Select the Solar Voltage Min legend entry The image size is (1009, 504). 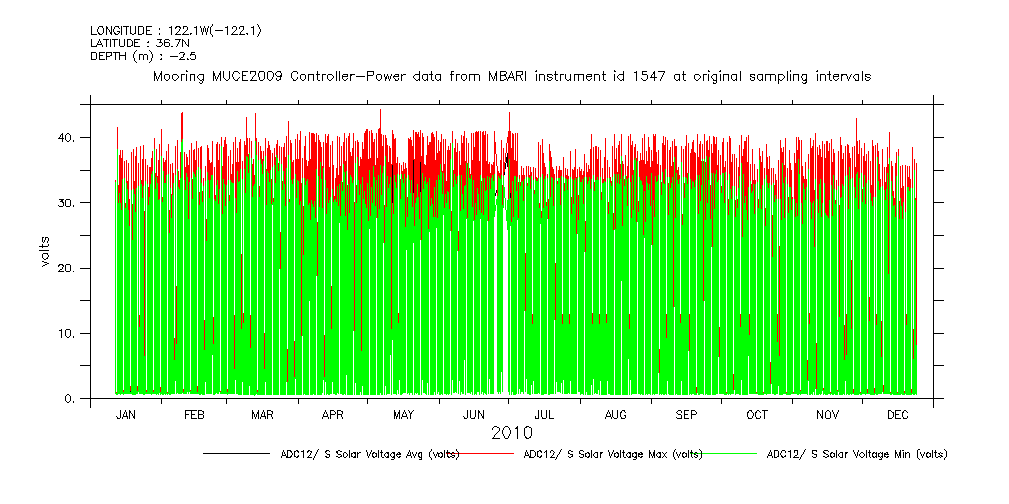point(856,454)
